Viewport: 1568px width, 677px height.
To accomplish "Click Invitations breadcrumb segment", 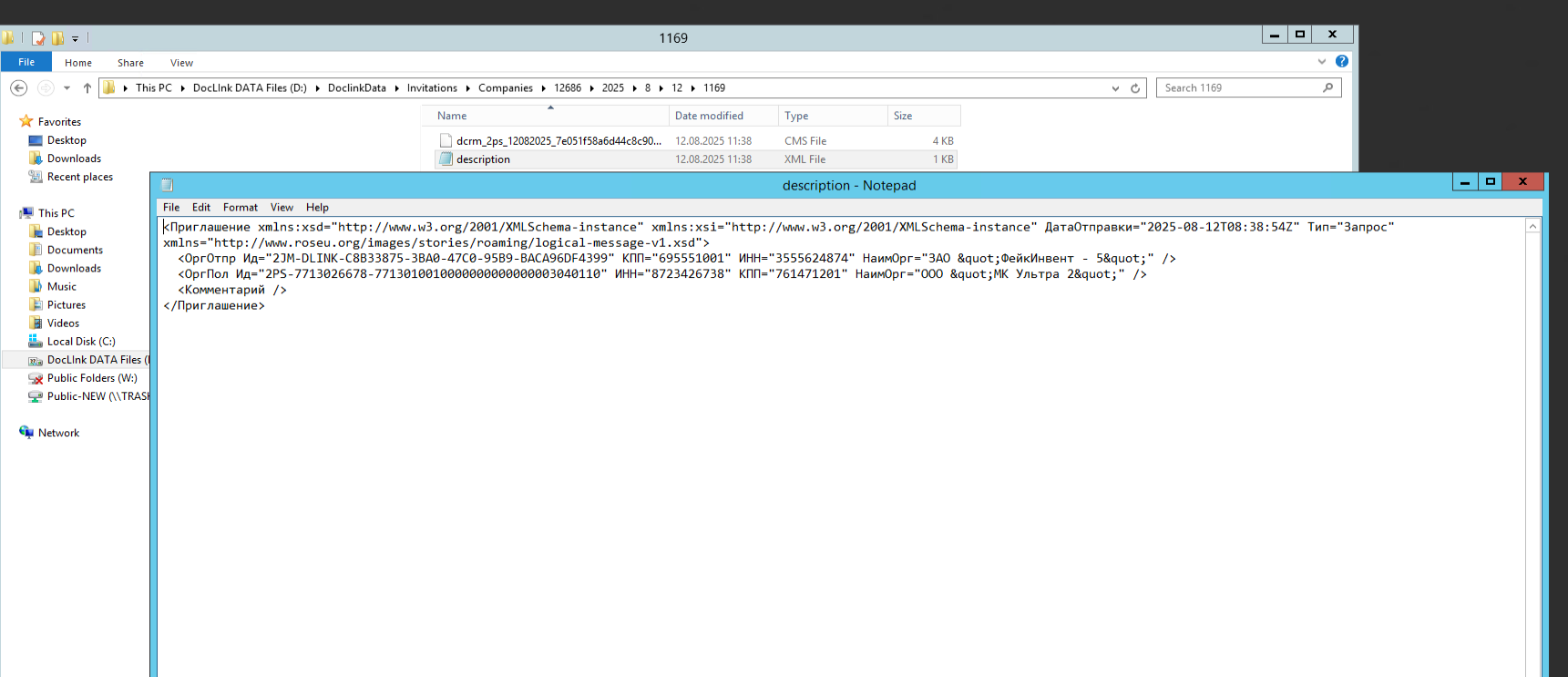I will (432, 88).
